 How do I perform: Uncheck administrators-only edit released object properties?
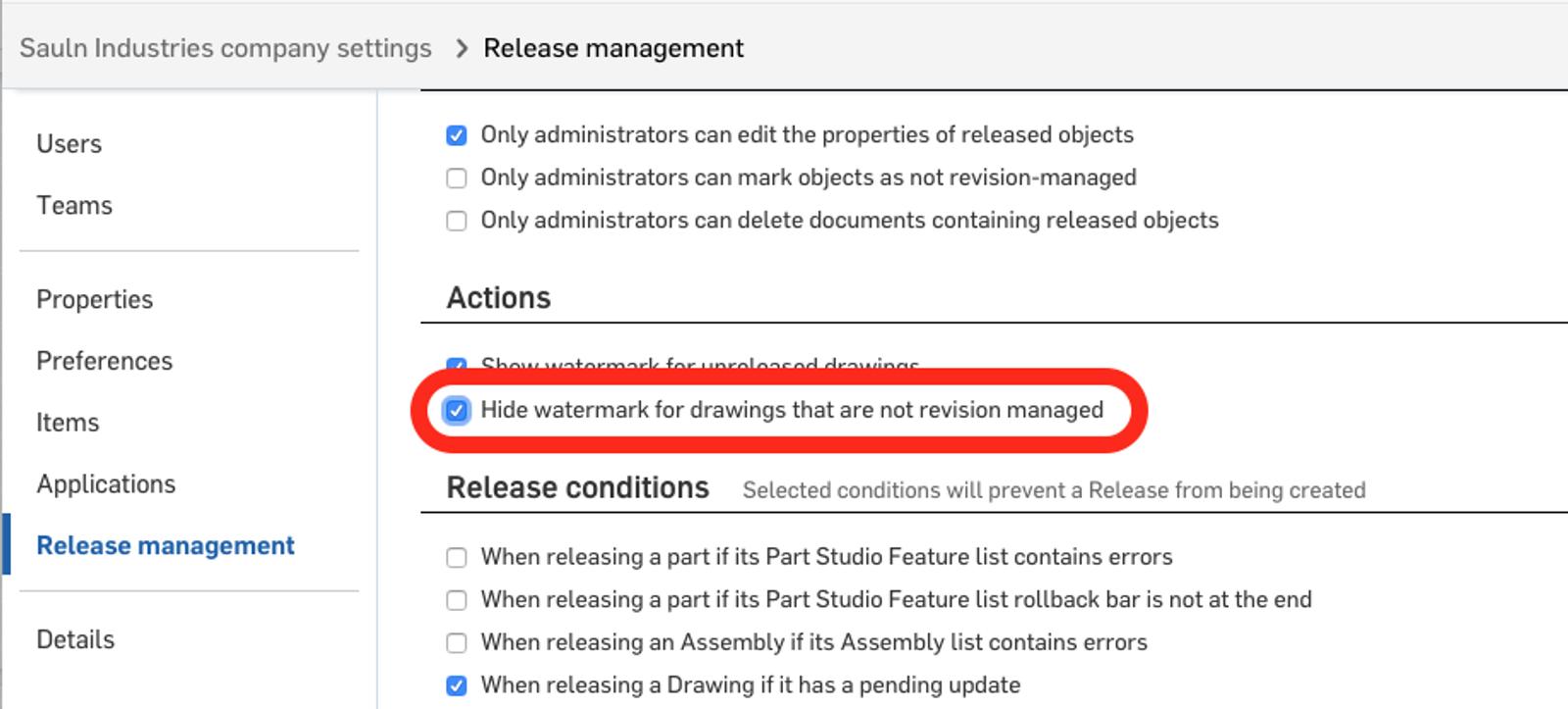pyautogui.click(x=457, y=135)
